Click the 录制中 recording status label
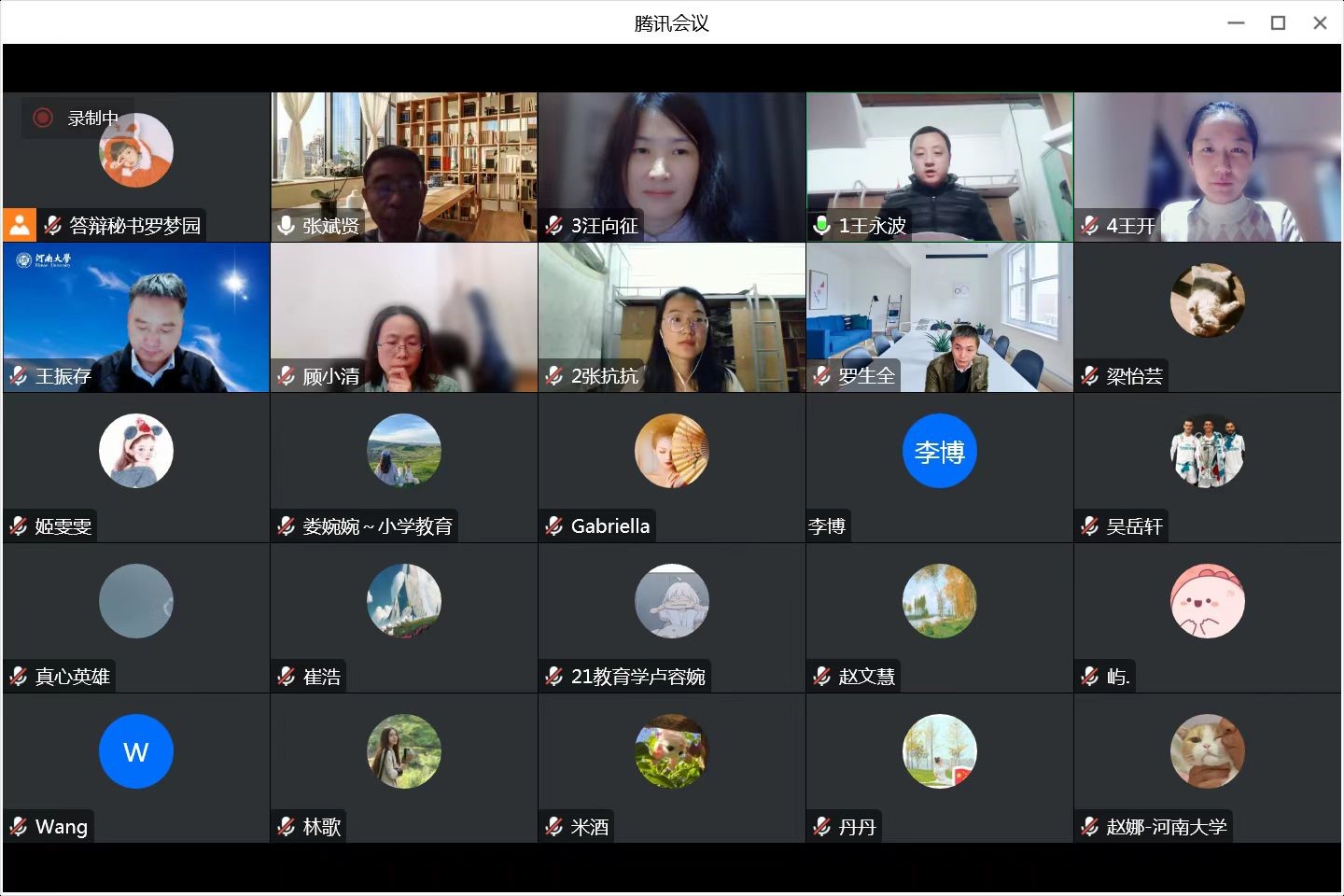This screenshot has height=896, width=1344. click(x=92, y=119)
